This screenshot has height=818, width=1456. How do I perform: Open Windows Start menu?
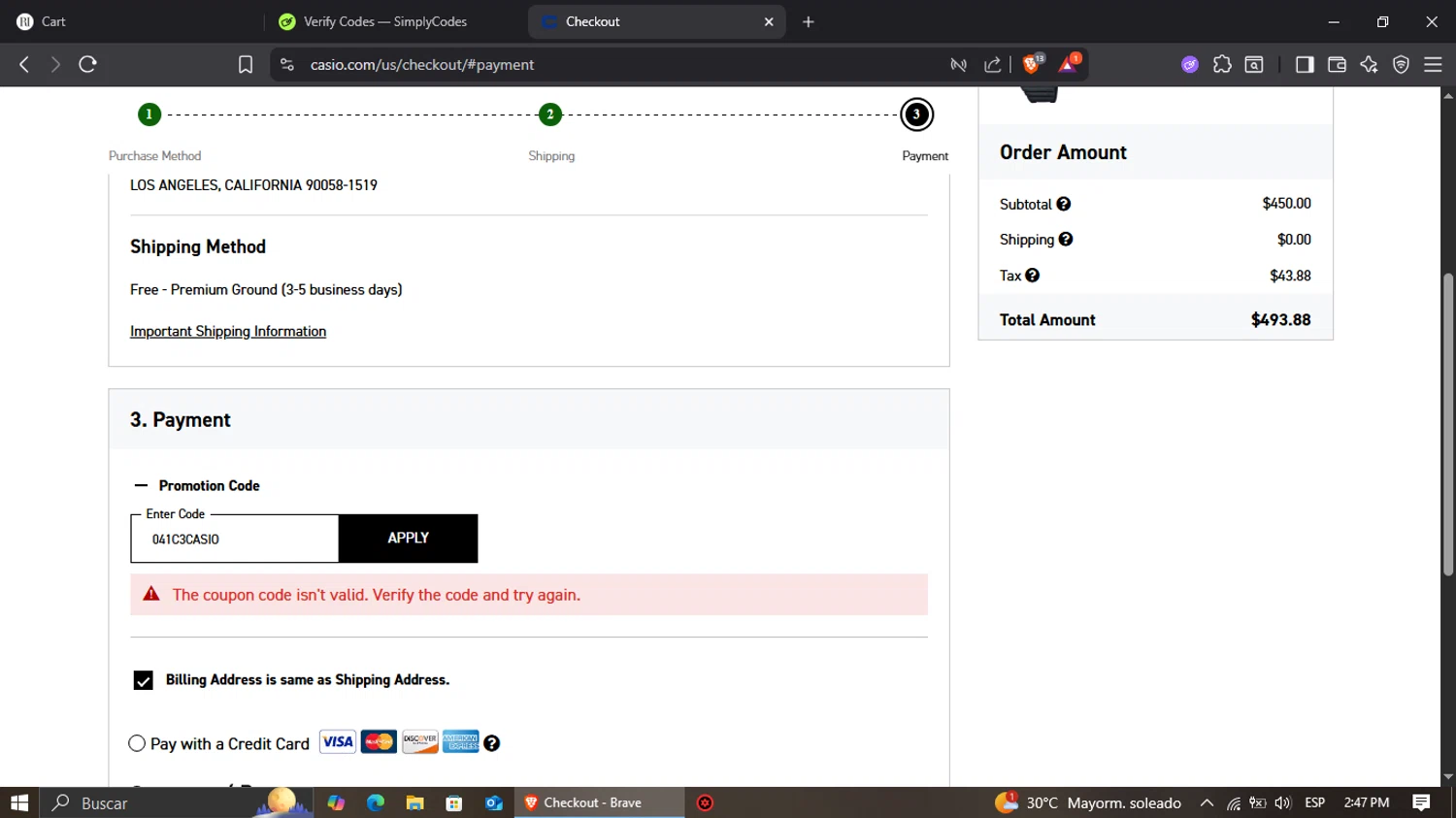[x=19, y=802]
